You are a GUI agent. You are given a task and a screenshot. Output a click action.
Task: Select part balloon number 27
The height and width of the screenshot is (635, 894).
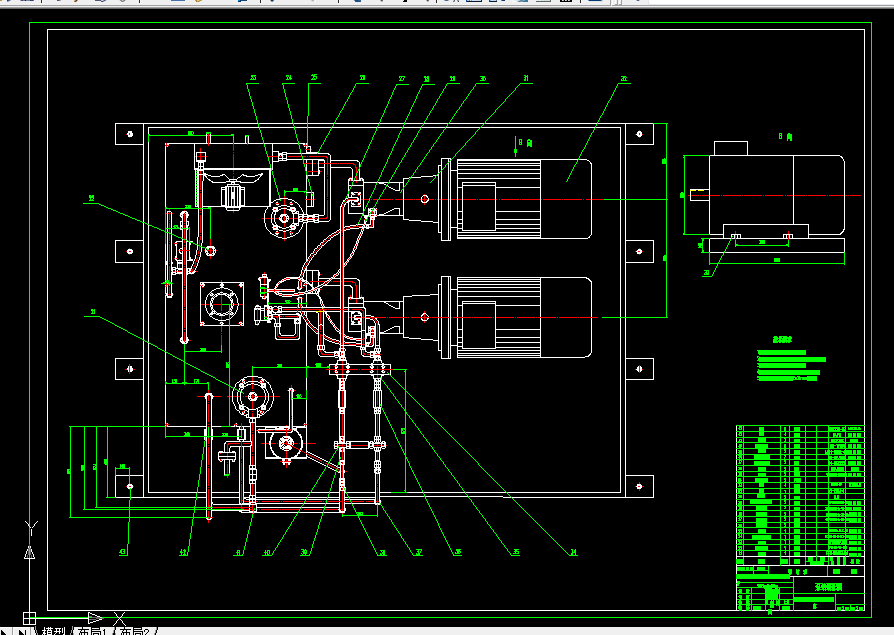click(x=402, y=79)
